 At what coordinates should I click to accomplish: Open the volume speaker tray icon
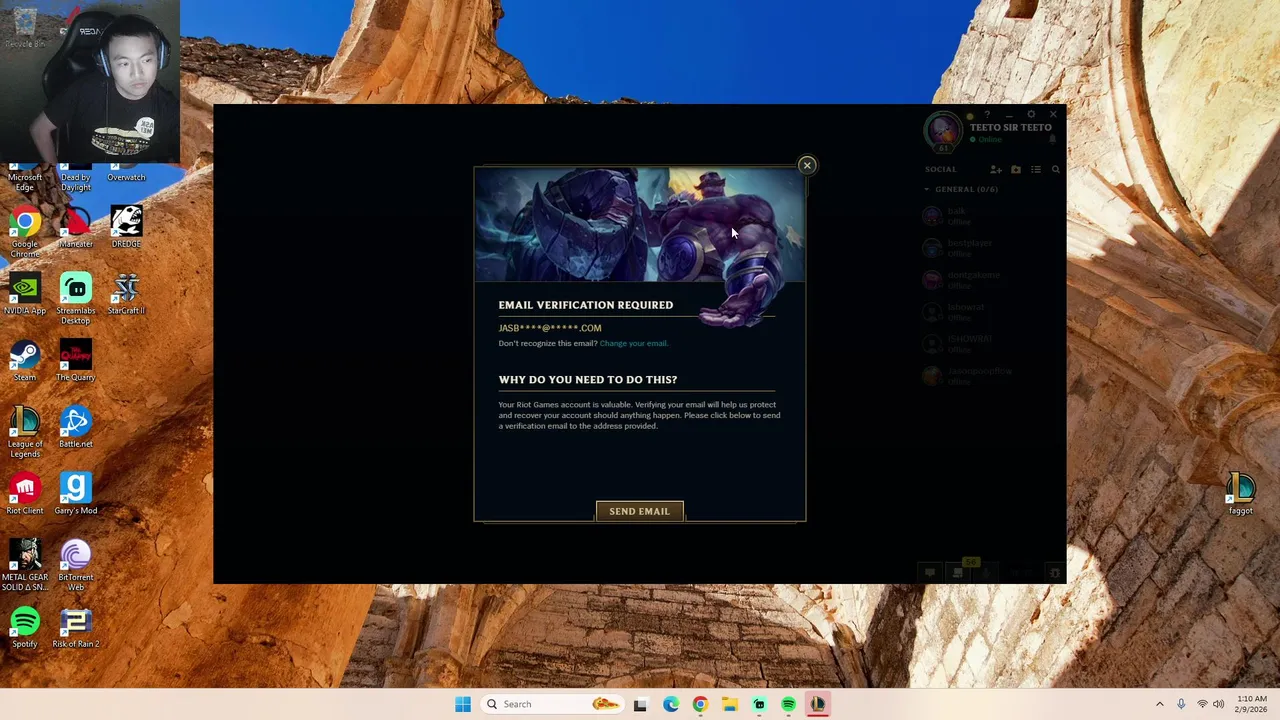coord(1219,704)
